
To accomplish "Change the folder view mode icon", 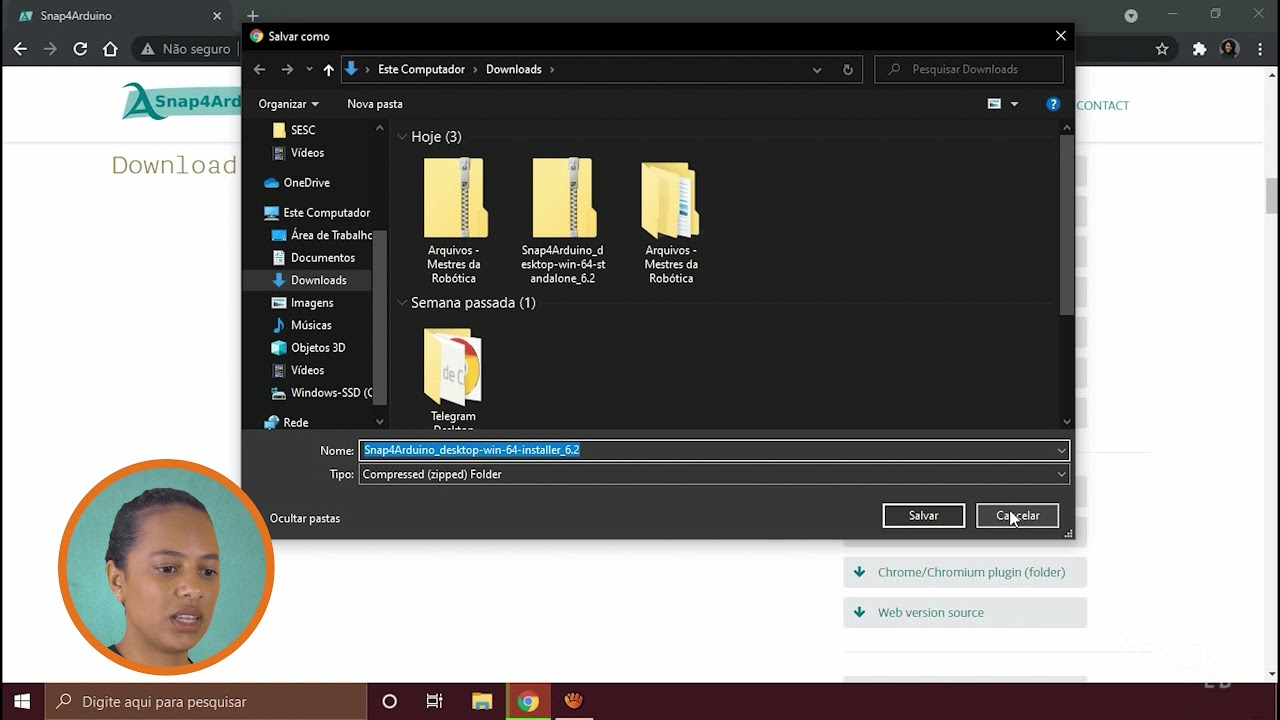I will tap(994, 104).
